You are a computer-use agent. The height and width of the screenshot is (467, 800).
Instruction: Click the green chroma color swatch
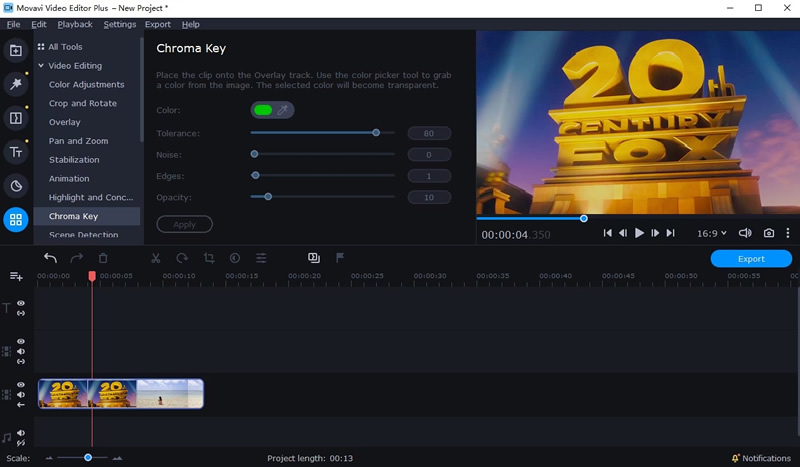point(263,110)
